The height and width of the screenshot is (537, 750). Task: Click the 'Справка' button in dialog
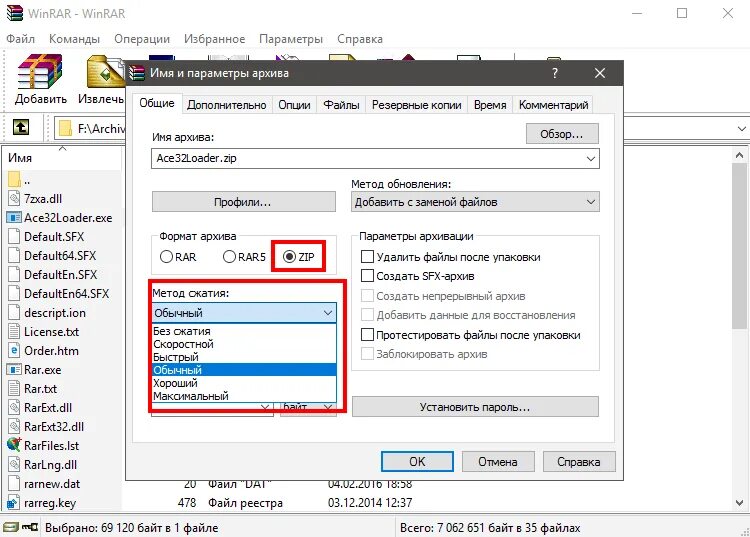point(579,461)
